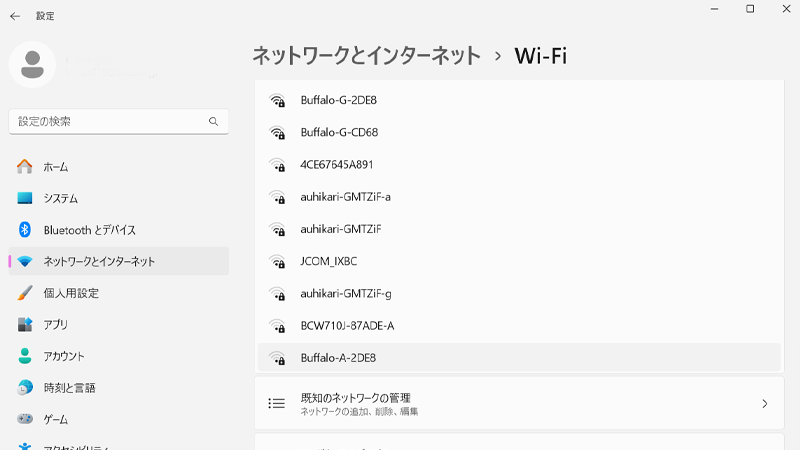Minimize the settings window
Image resolution: width=800 pixels, height=450 pixels.
(x=714, y=9)
